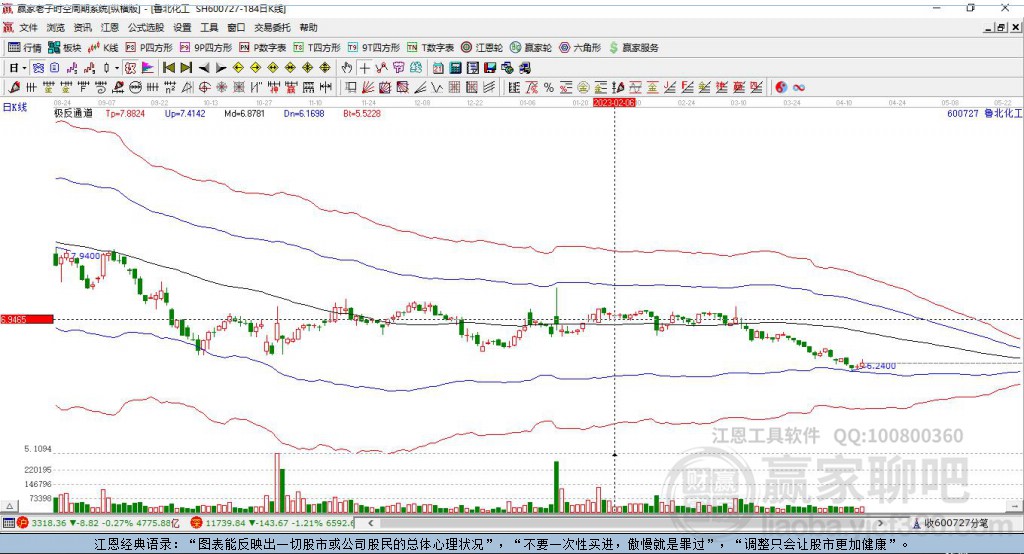Click the red 2023-02-06 date marker
This screenshot has width=1024, height=554.
[x=614, y=103]
